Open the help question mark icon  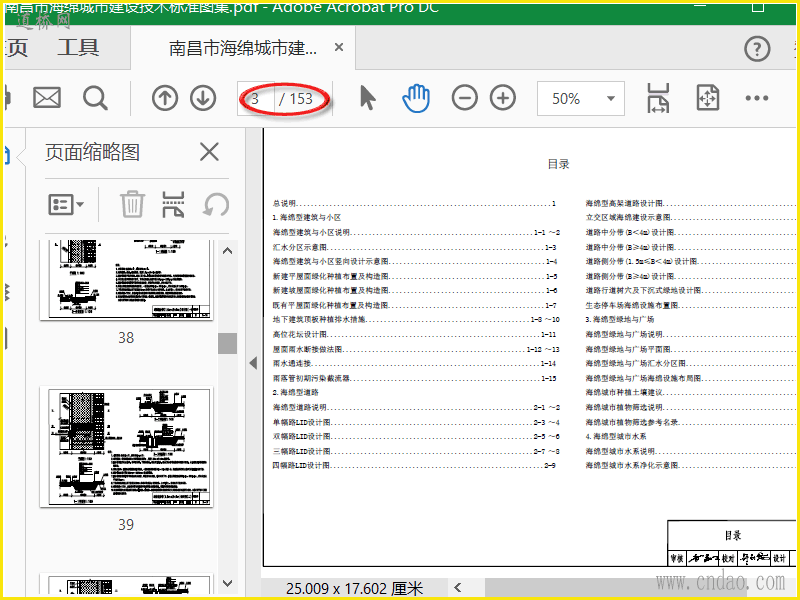click(757, 49)
